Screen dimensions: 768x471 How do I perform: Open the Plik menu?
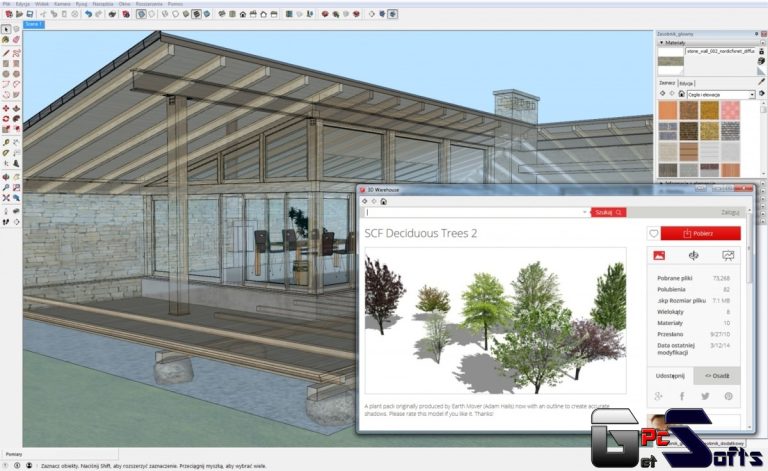click(6, 4)
